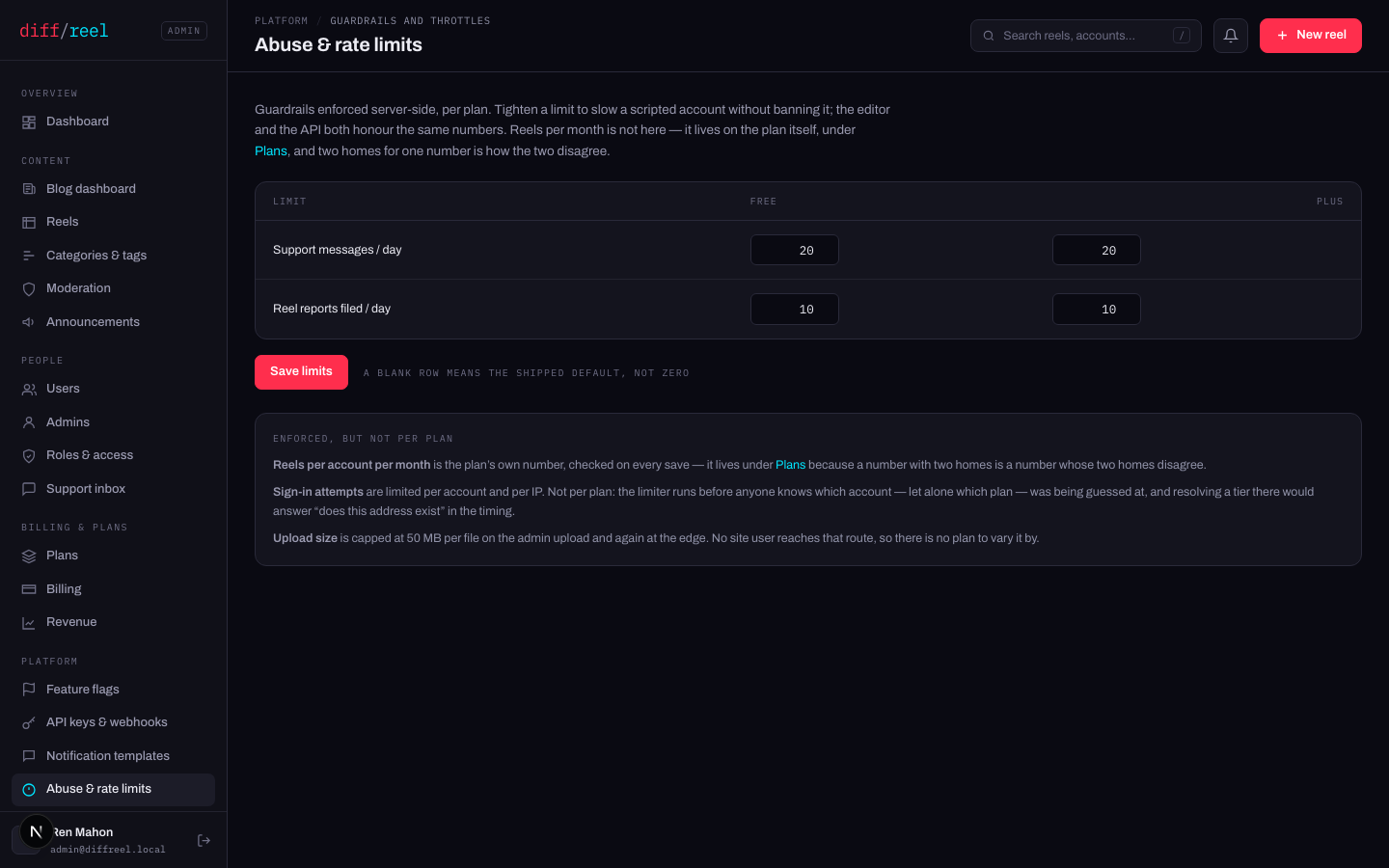Click the Revenue chart icon

pos(29,623)
